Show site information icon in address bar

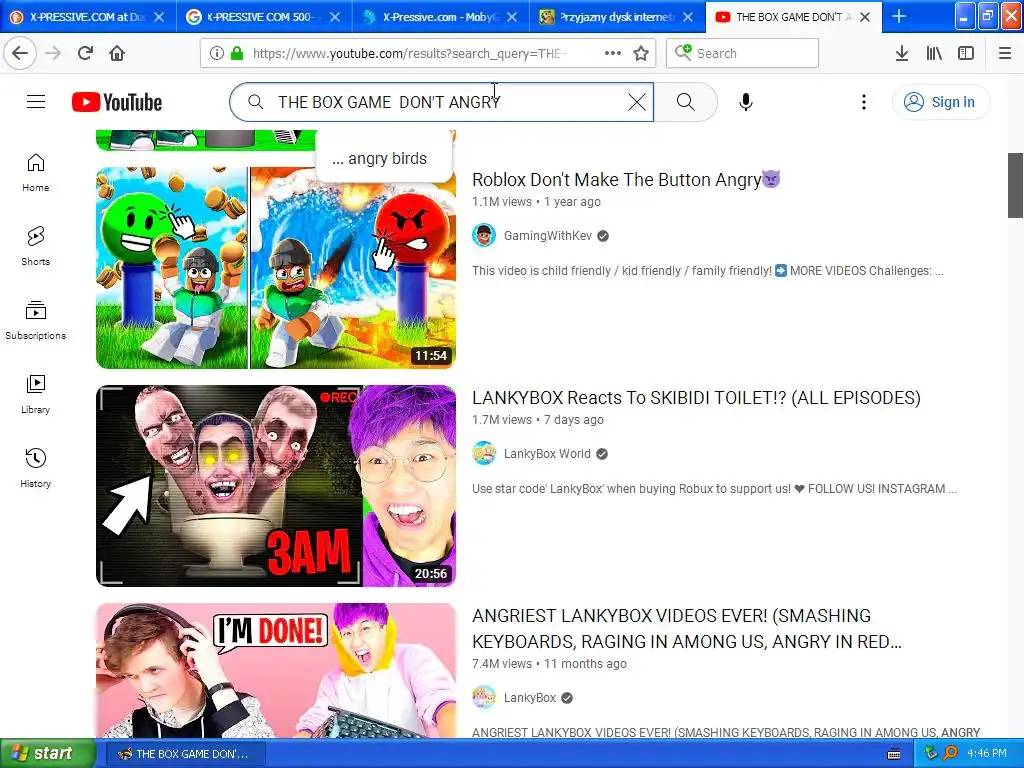tap(216, 53)
